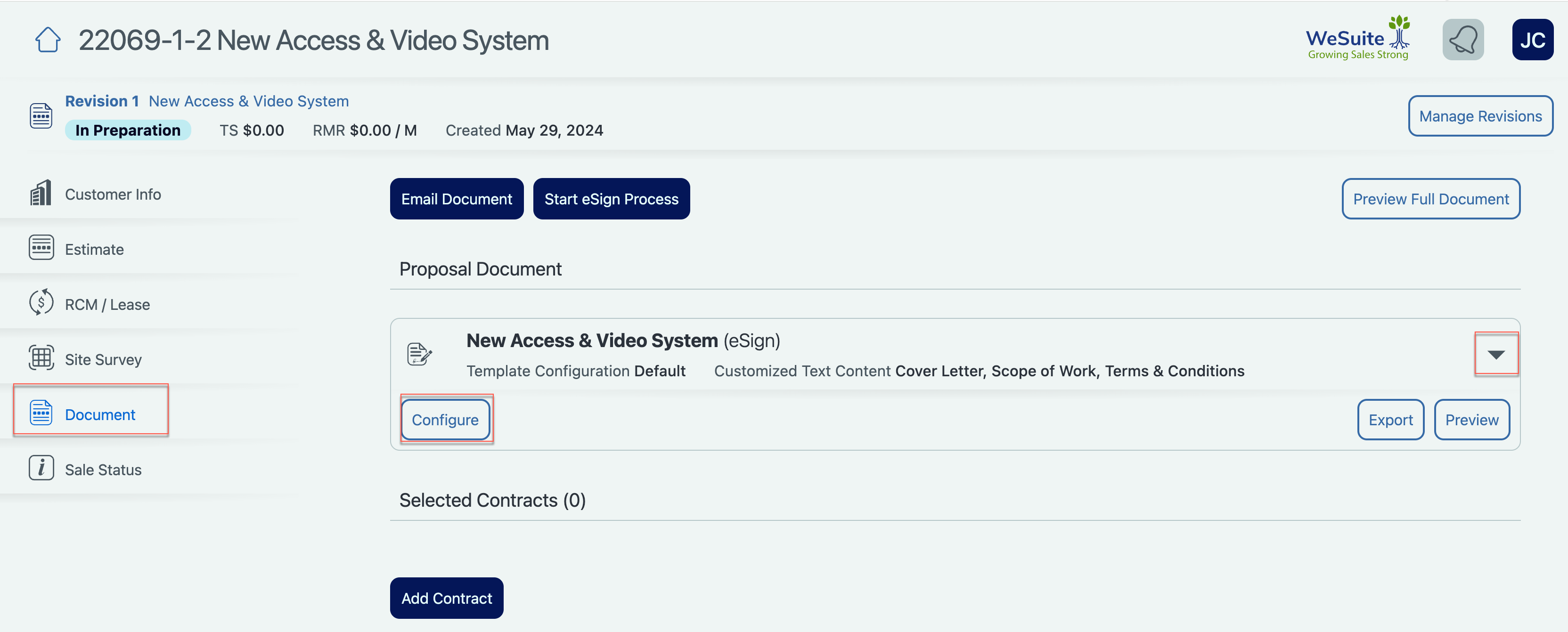
Task: Click the revision document icon
Action: coord(41,115)
